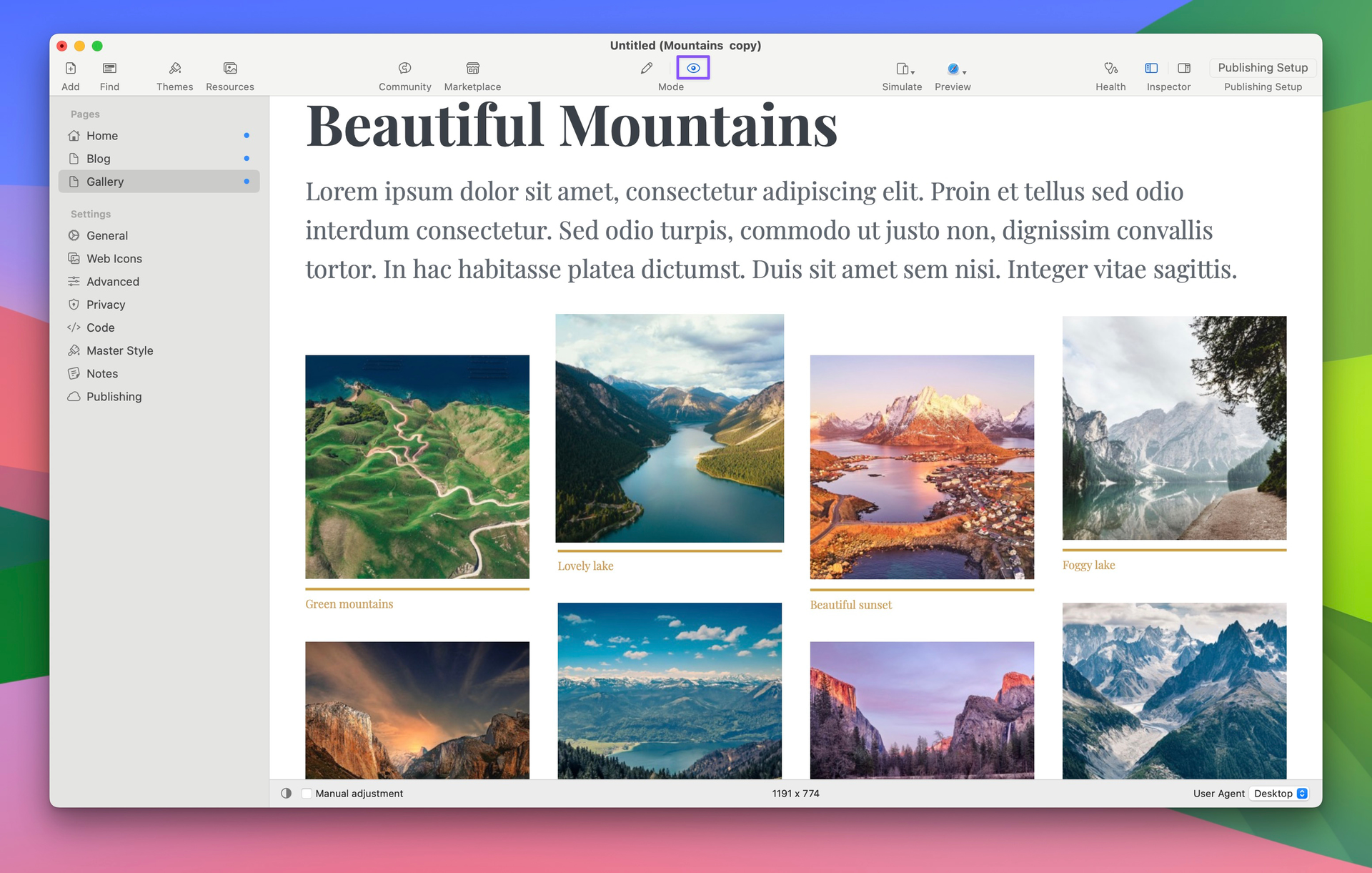Open the Preview browser dropdown

point(956,69)
